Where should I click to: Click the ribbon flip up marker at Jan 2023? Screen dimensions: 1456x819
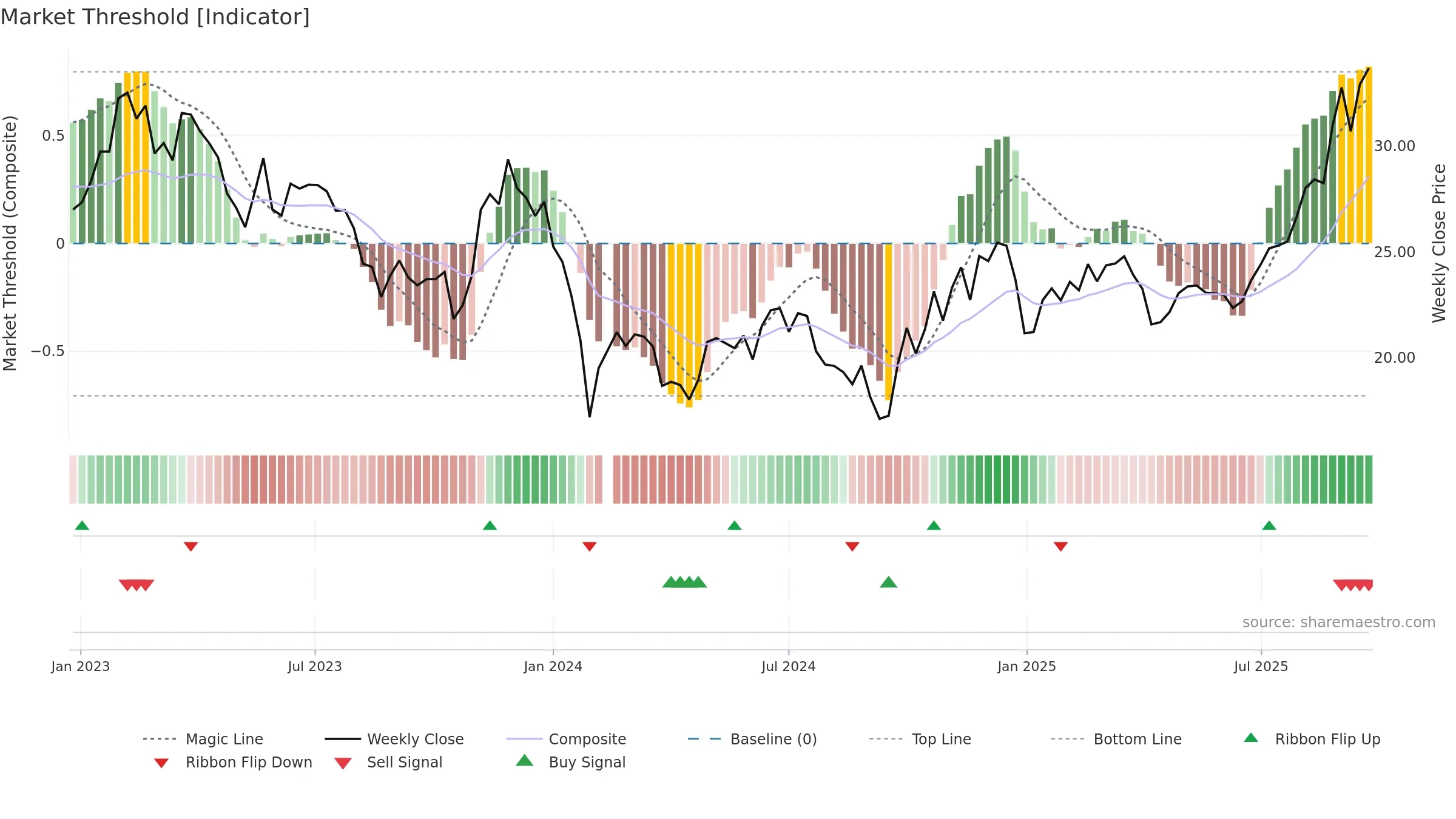pyautogui.click(x=82, y=525)
